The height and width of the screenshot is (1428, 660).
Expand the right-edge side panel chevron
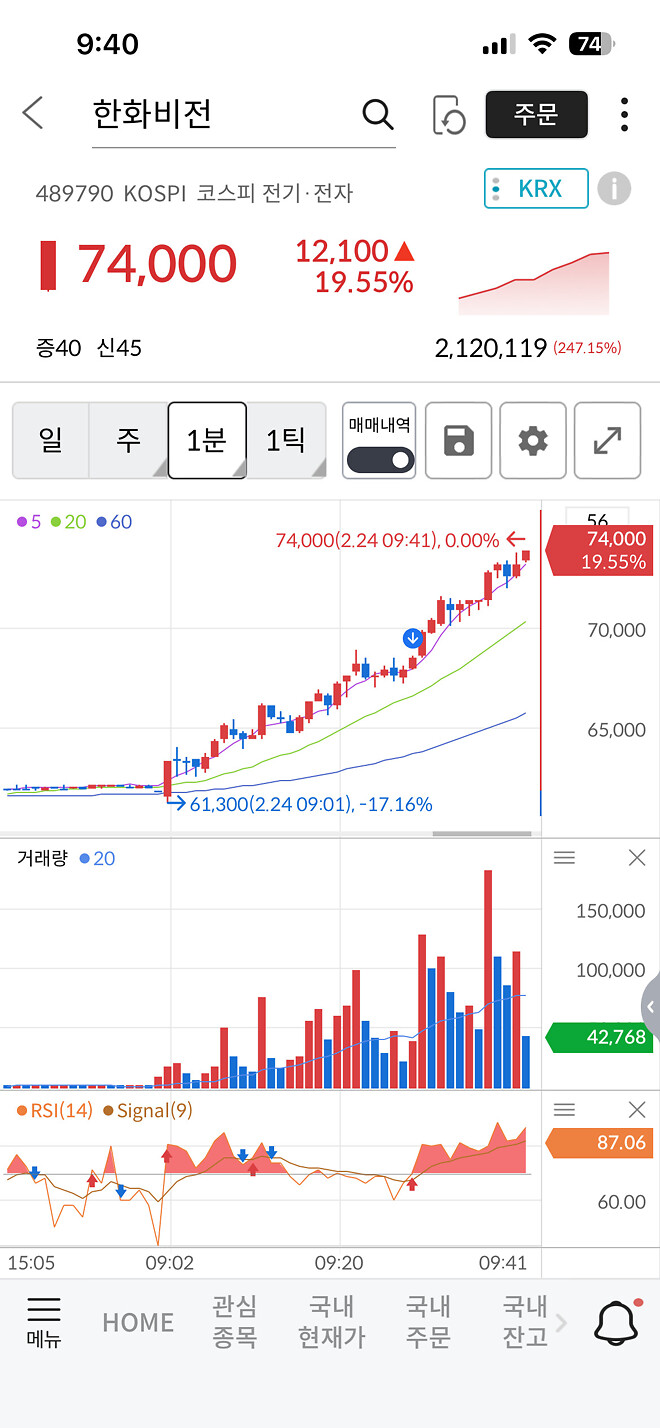[x=651, y=1007]
